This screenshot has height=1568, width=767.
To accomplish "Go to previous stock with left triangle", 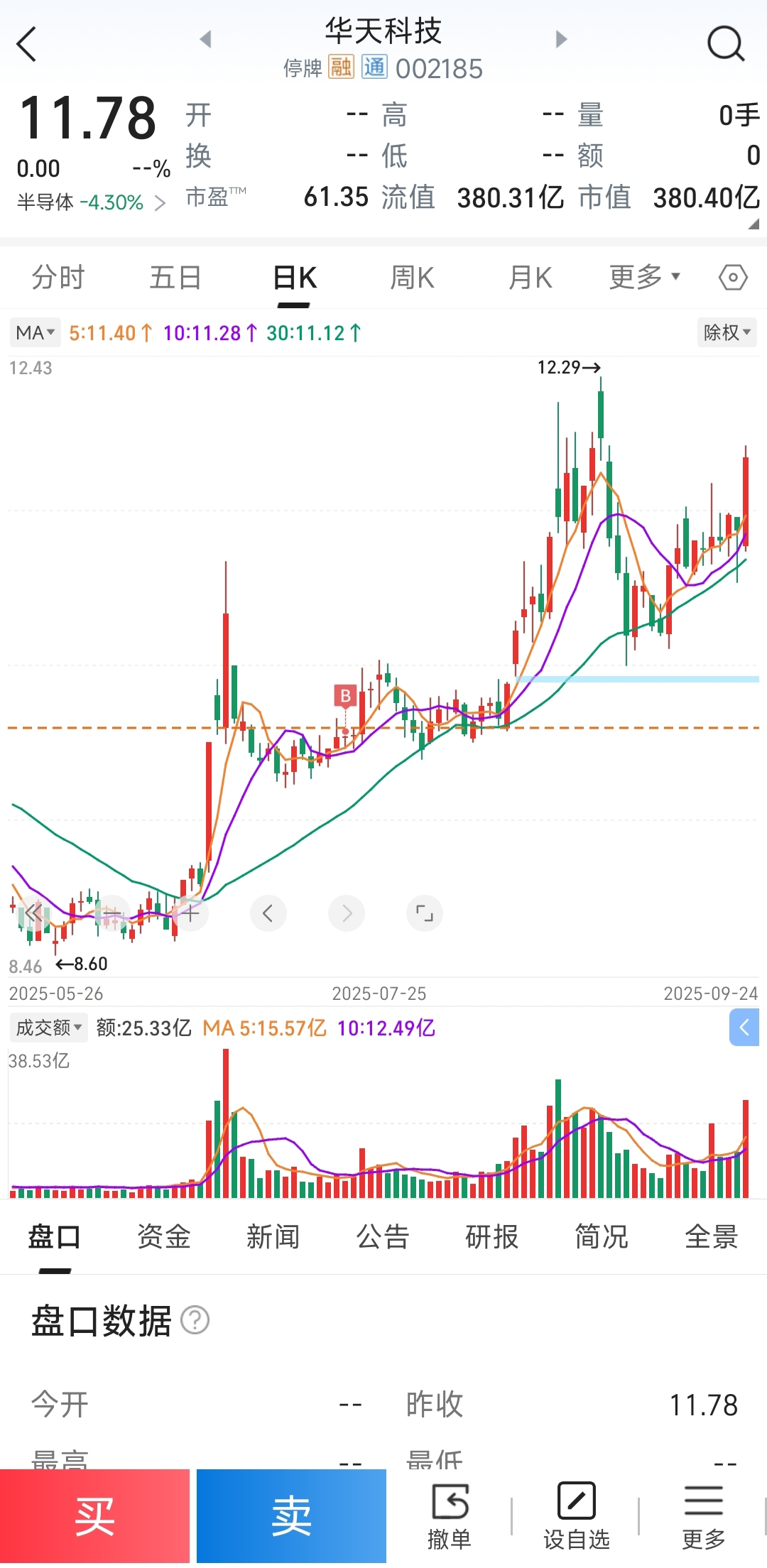I will (x=206, y=39).
